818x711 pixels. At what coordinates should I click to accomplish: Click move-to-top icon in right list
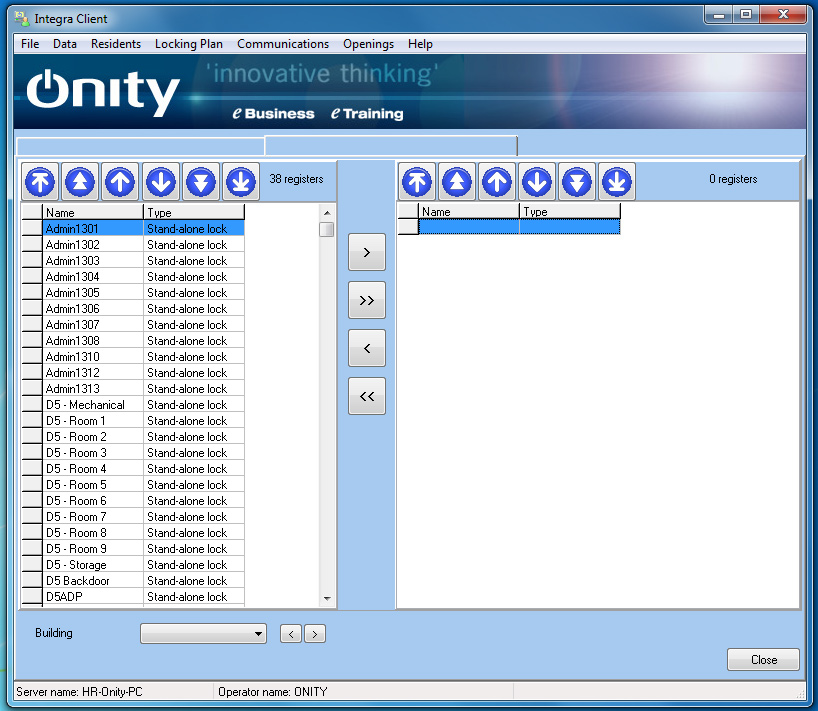(417, 182)
